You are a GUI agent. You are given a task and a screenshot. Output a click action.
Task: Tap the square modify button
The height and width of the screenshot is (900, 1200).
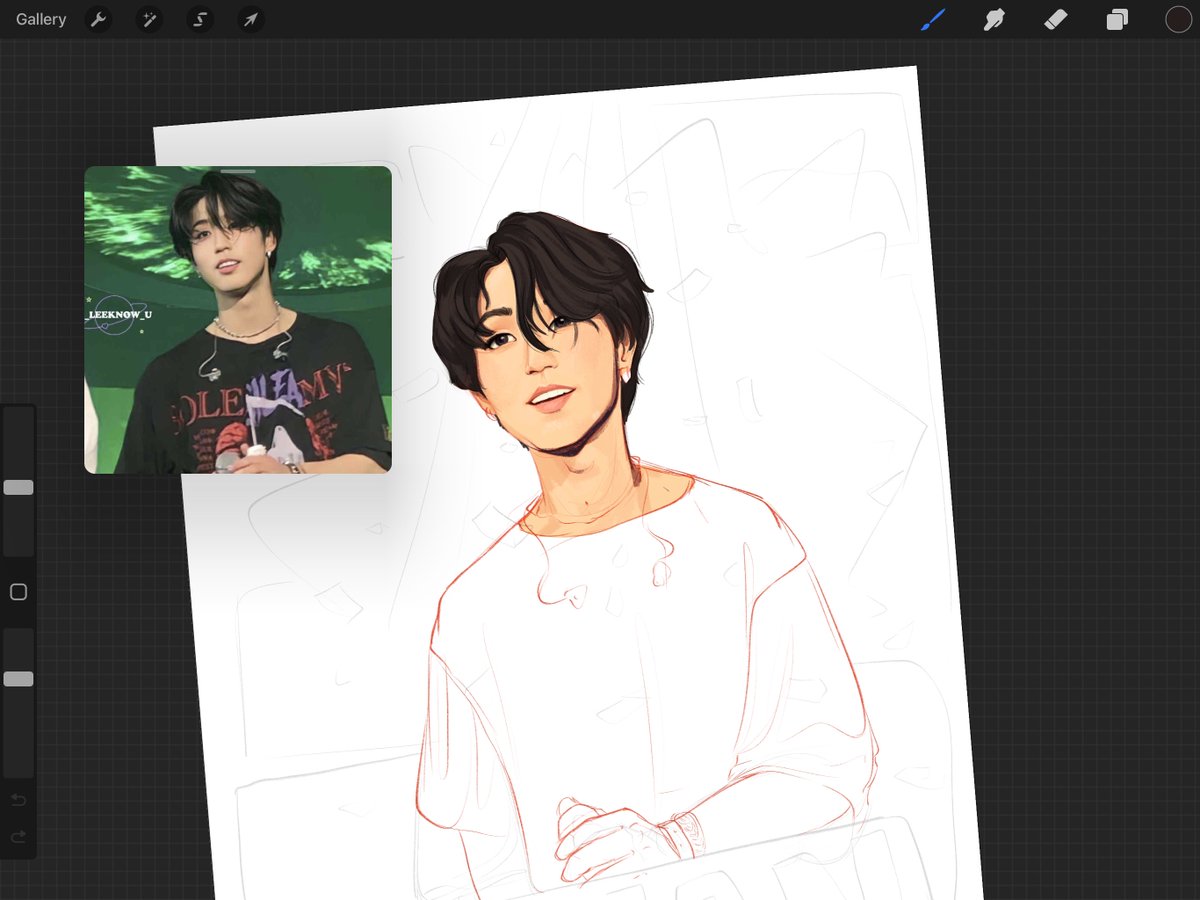point(18,592)
